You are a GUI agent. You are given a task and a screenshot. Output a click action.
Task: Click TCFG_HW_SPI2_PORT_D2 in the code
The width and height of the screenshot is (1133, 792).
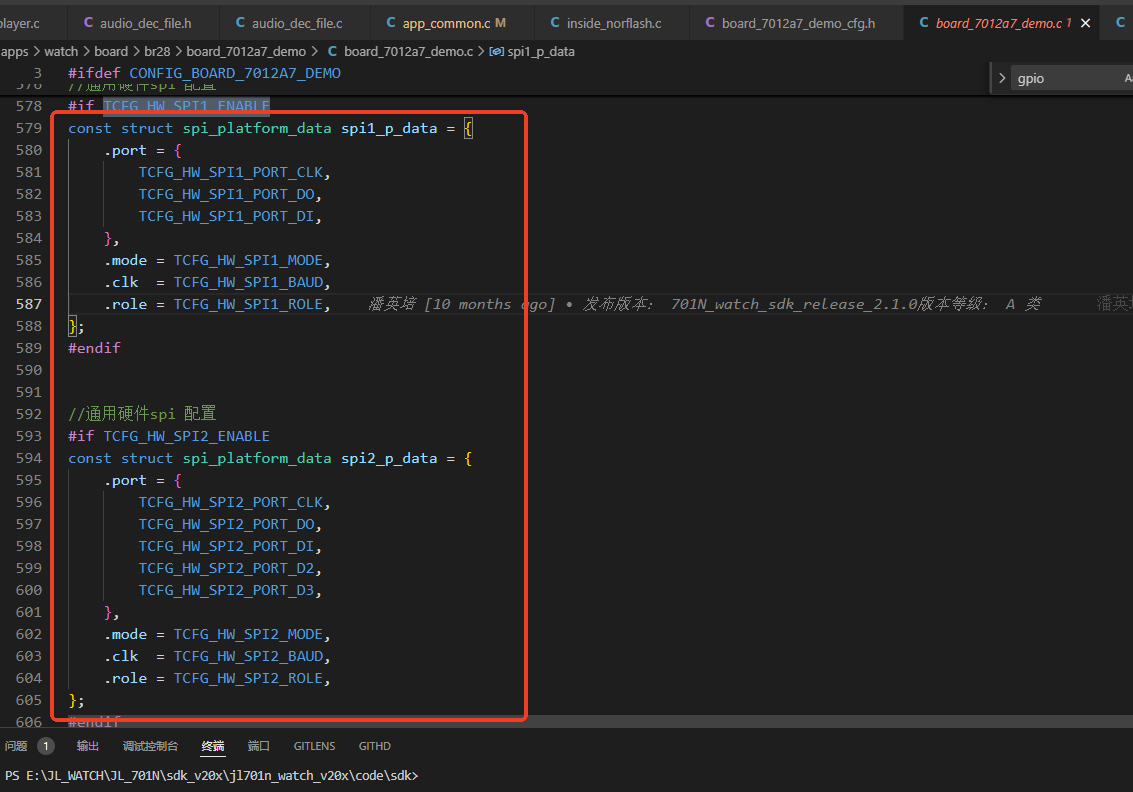coord(226,568)
